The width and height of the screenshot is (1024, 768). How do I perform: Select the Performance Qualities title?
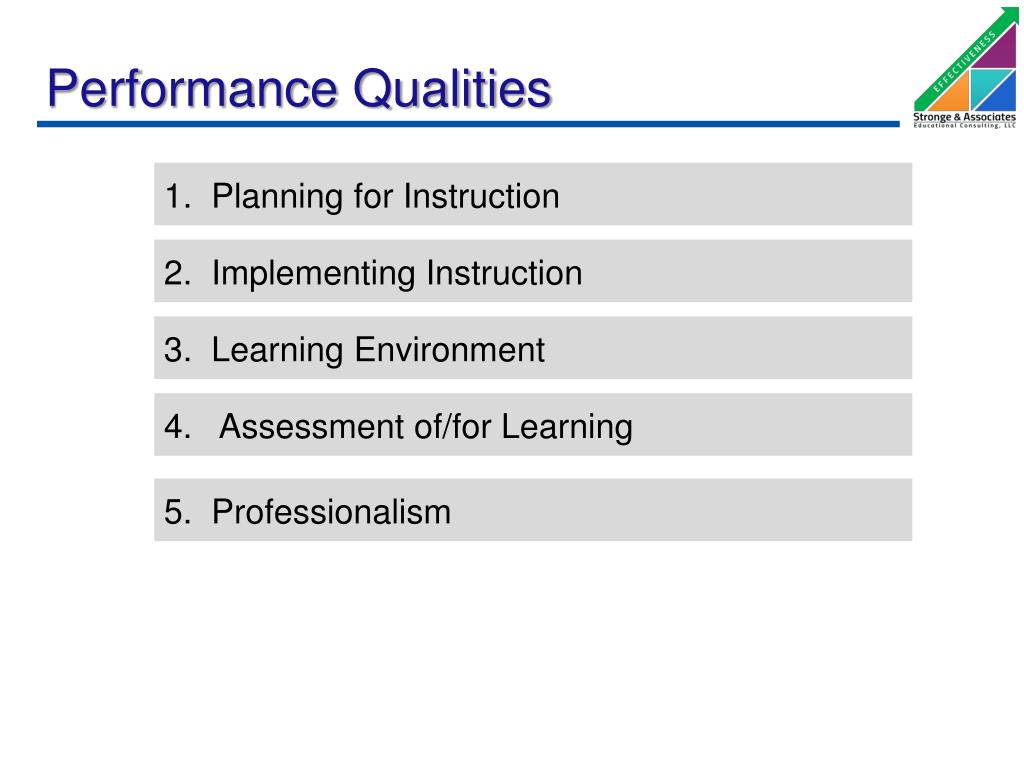click(x=299, y=88)
